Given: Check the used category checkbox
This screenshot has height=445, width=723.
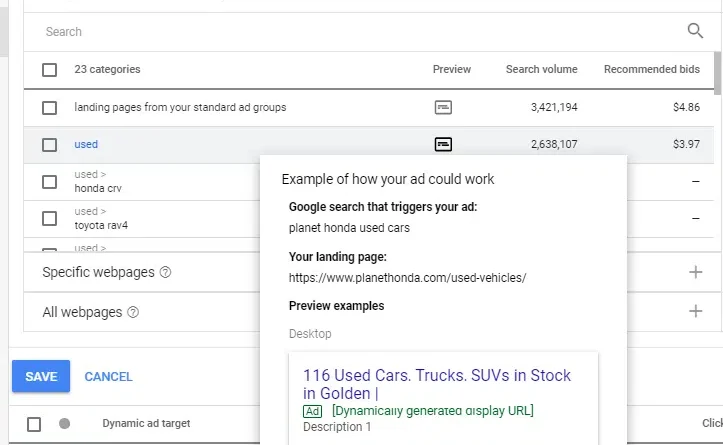Looking at the screenshot, I should pos(50,144).
